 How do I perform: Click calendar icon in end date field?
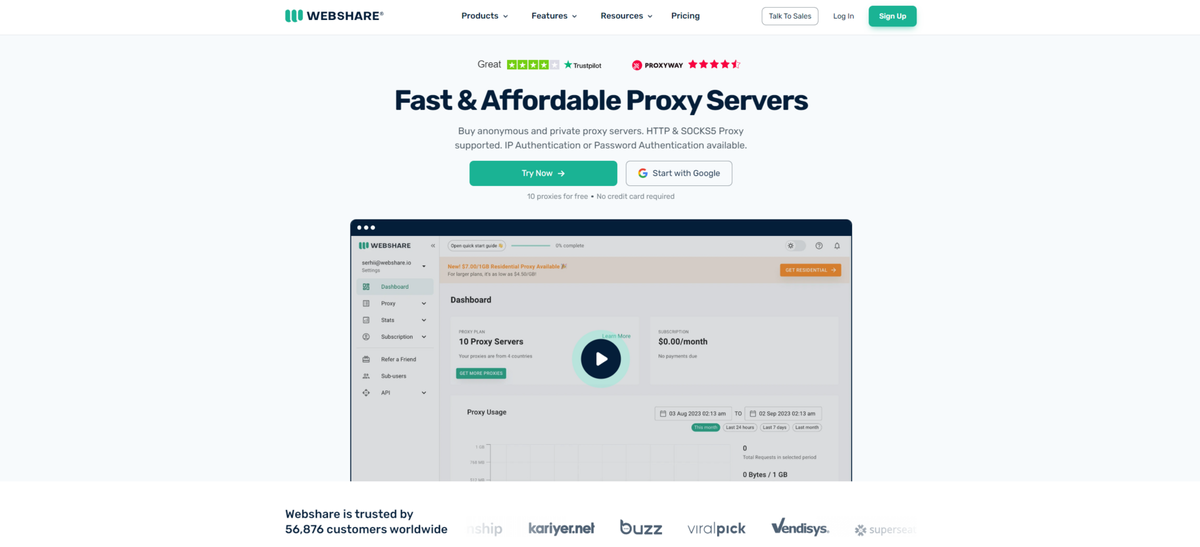[753, 413]
